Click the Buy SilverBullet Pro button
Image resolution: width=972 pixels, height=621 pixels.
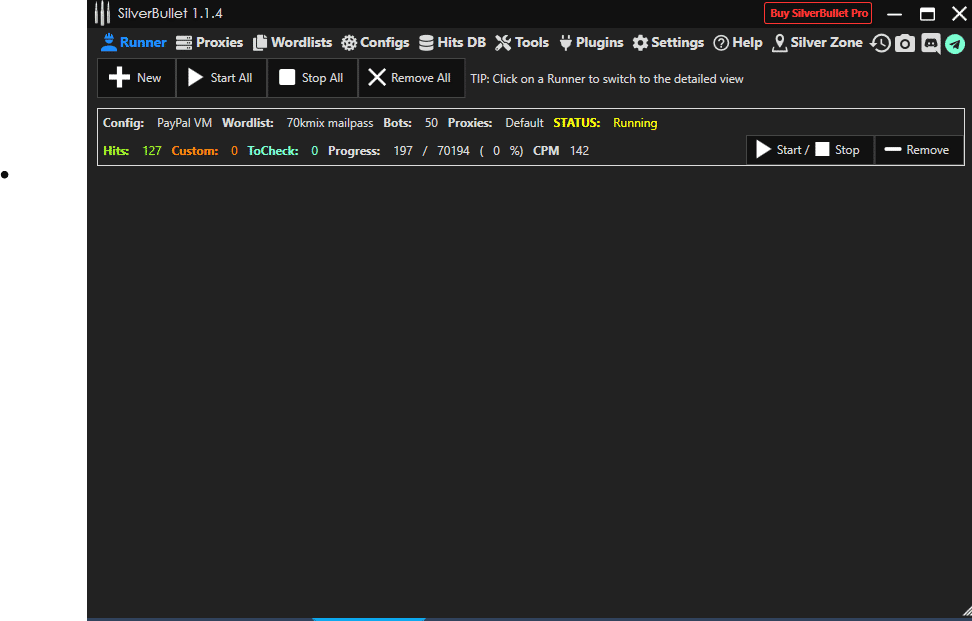tap(818, 13)
